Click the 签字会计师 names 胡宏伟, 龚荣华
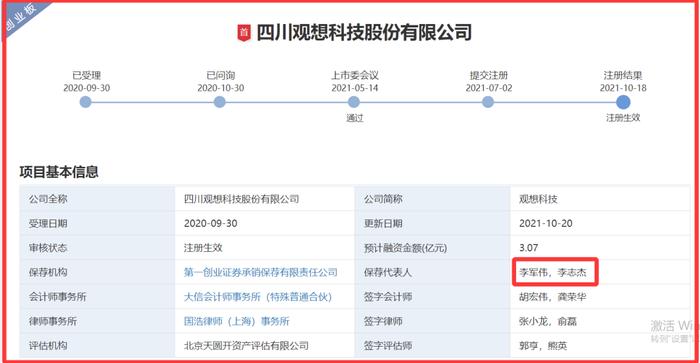The image size is (700, 363). coord(553,297)
